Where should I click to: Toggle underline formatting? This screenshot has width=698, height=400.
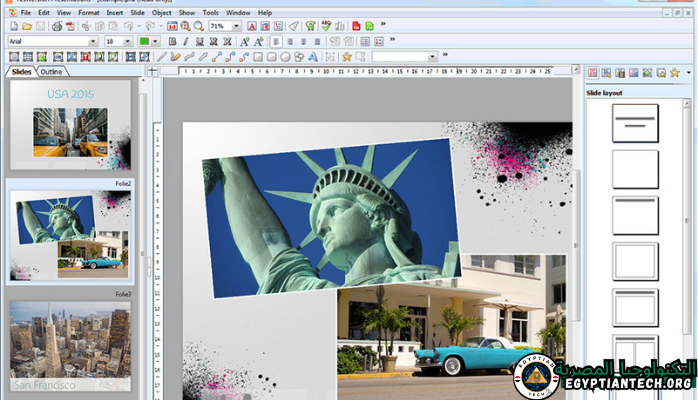pyautogui.click(x=200, y=41)
